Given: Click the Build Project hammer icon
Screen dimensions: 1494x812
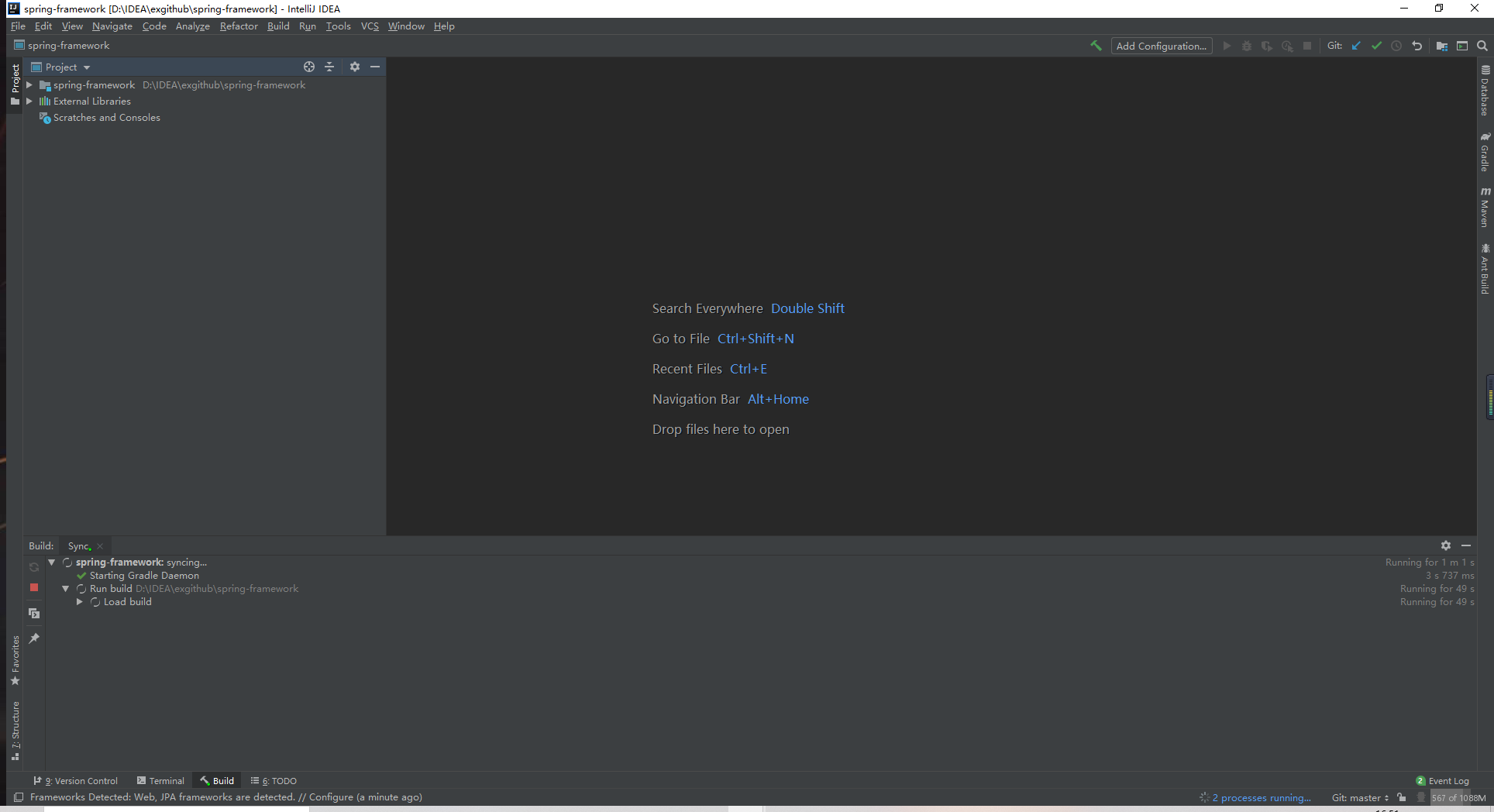Looking at the screenshot, I should click(1096, 46).
